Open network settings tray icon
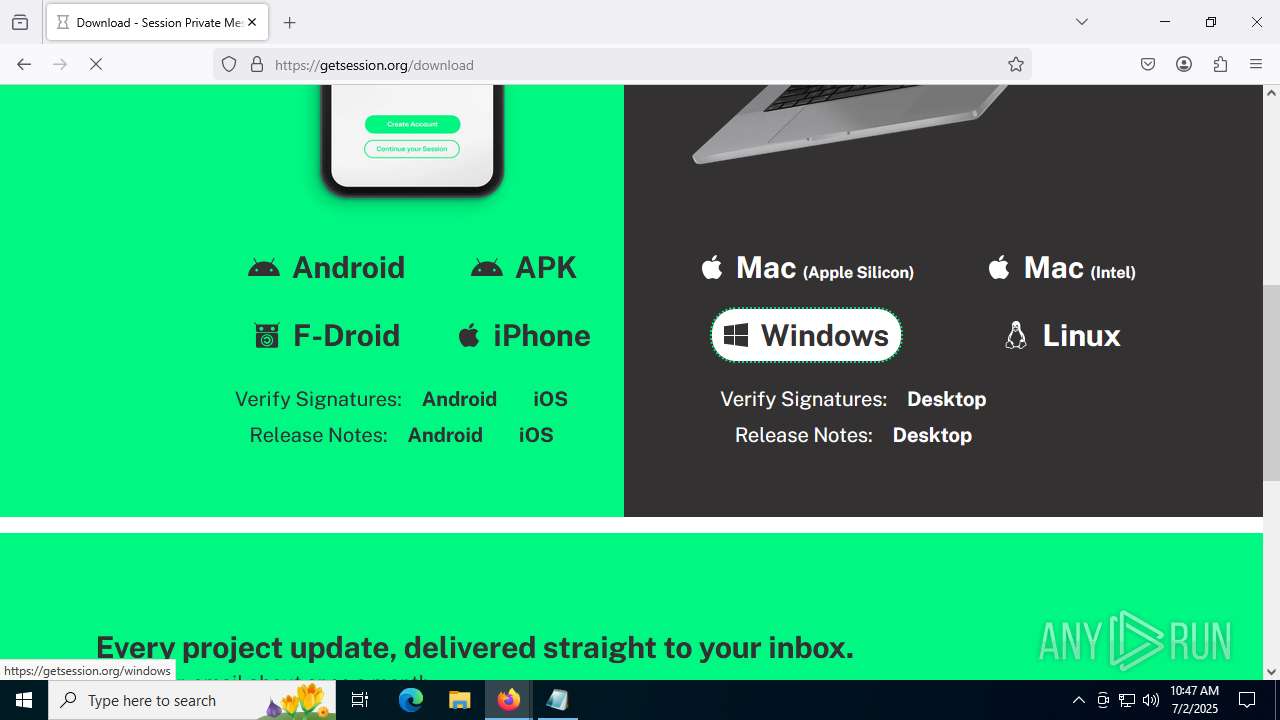Viewport: 1280px width, 720px height. [1127, 700]
